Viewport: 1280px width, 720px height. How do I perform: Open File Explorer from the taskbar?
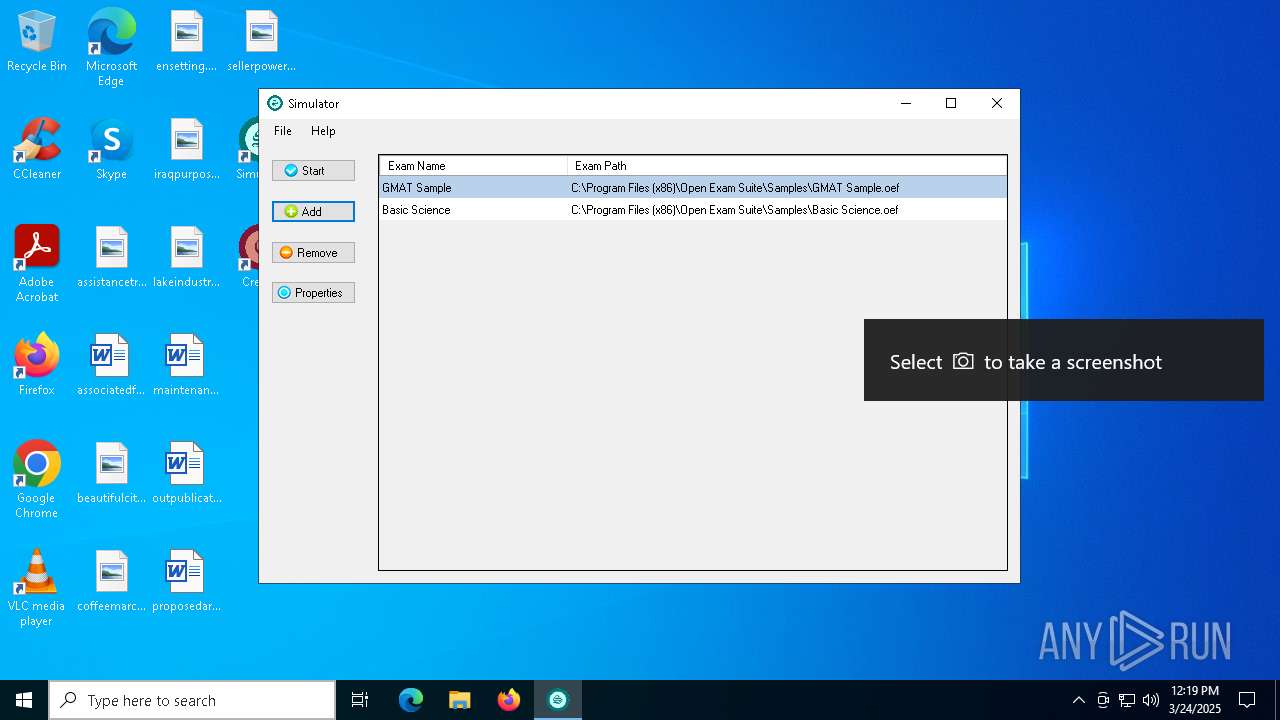tap(459, 700)
